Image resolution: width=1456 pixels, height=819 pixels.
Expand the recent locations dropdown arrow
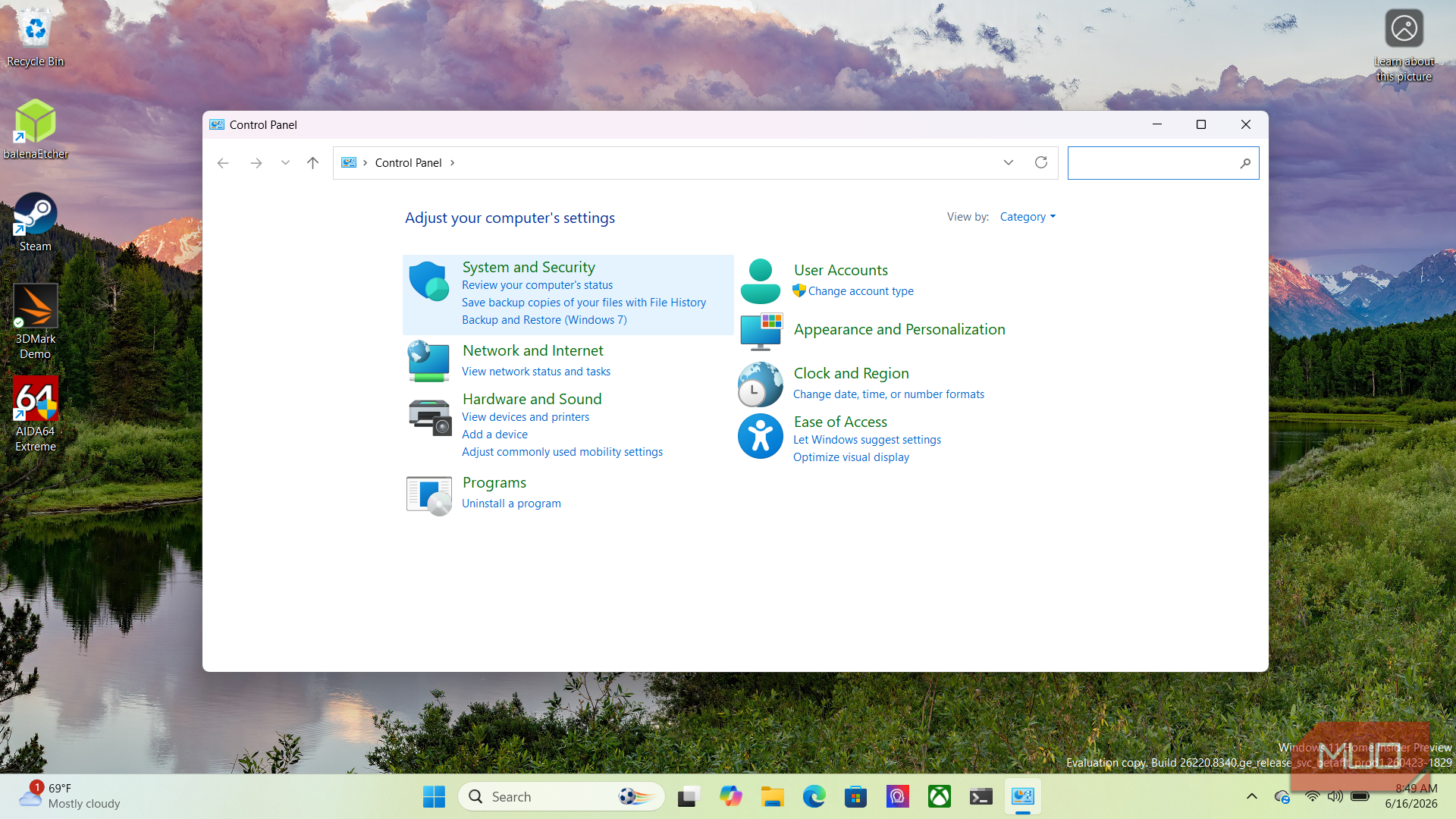[x=285, y=163]
